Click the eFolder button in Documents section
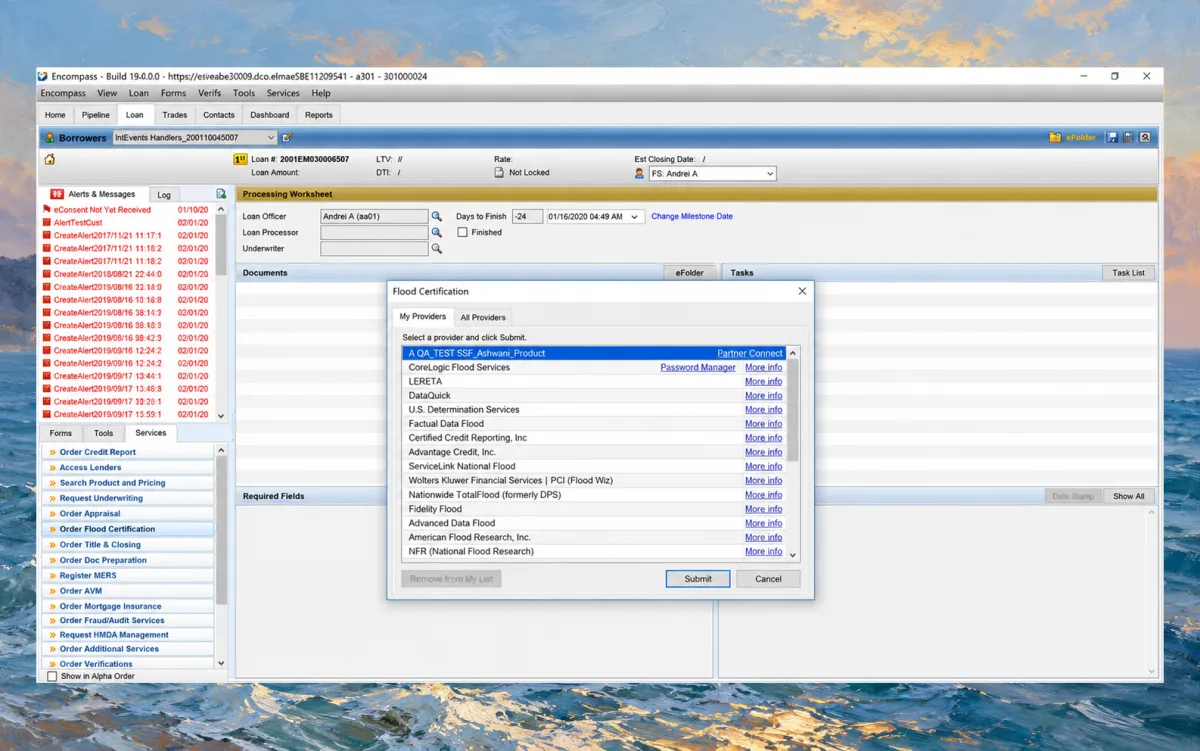This screenshot has height=751, width=1200. [x=690, y=272]
